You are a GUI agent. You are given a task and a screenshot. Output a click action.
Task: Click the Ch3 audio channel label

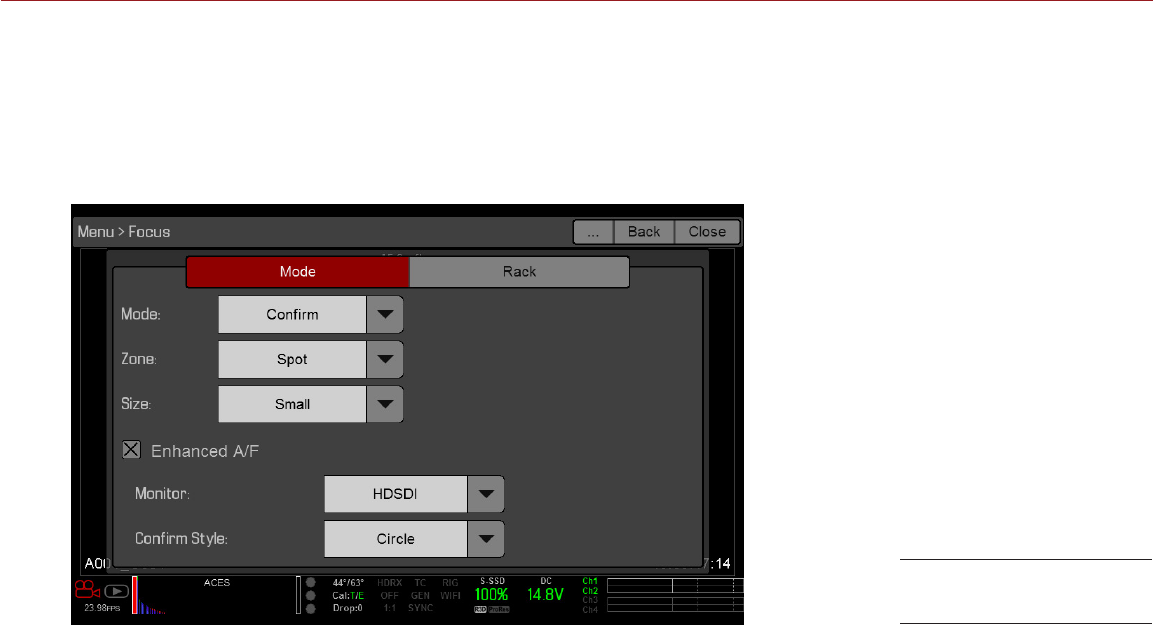[x=590, y=600]
